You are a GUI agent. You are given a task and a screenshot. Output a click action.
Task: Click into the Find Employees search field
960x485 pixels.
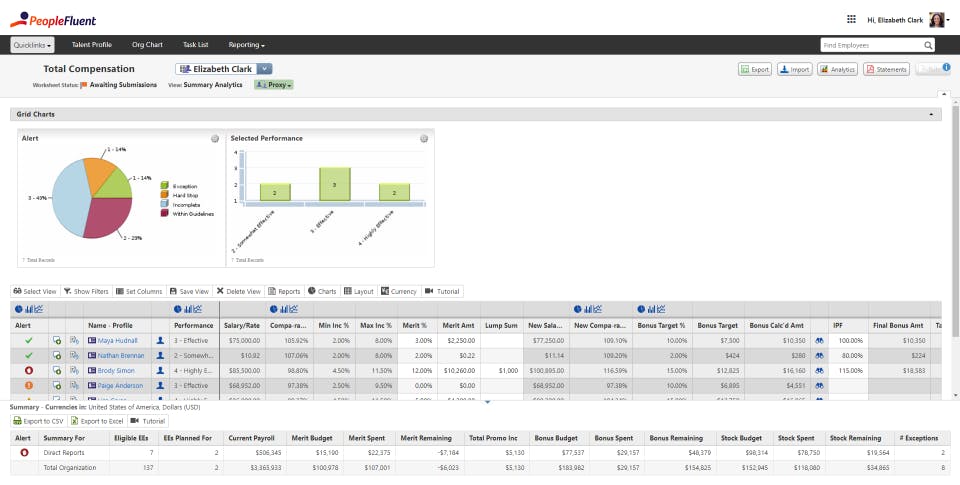[x=871, y=45]
